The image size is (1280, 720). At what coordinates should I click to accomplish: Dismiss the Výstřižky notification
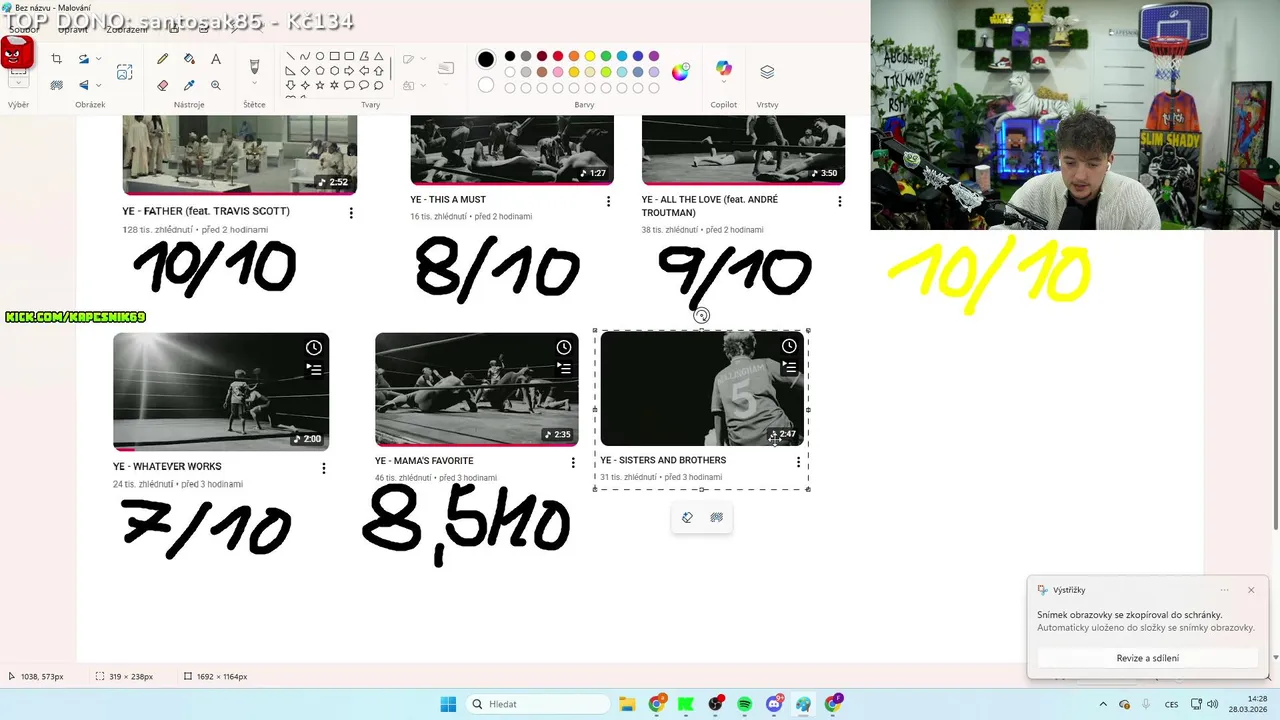pos(1251,590)
